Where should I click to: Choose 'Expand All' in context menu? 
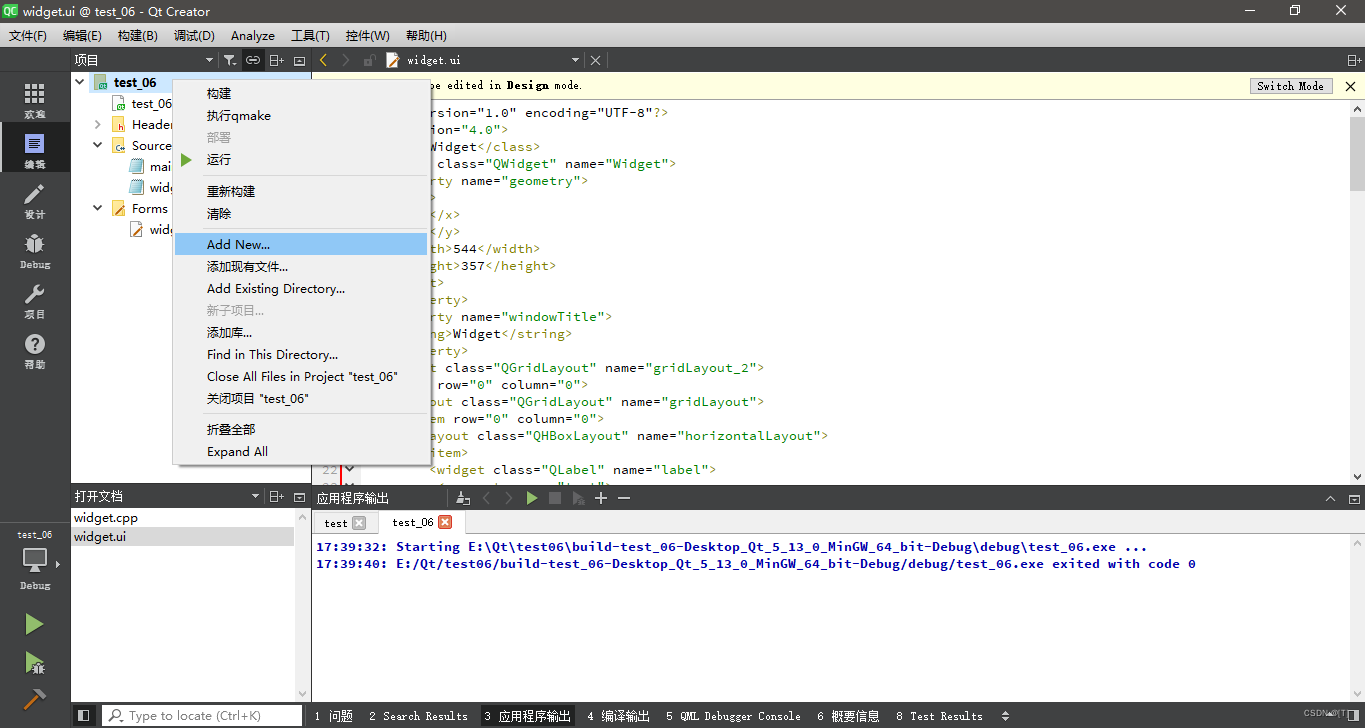(x=301, y=451)
